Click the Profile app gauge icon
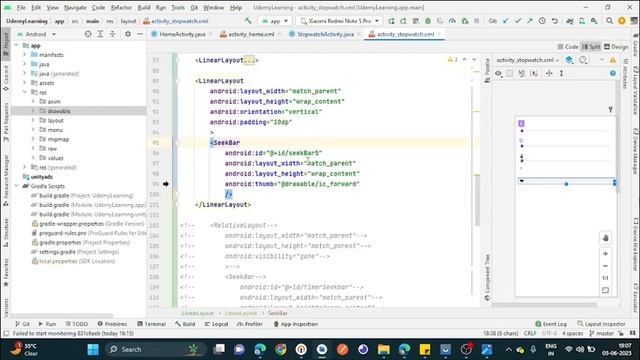The width and height of the screenshot is (640, 360). [452, 21]
